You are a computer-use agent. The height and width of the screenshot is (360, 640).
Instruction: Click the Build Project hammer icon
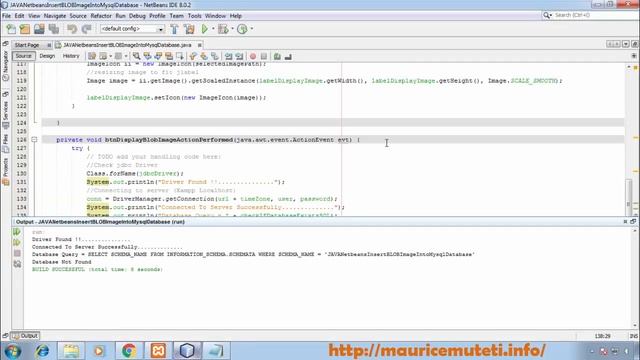tap(174, 29)
